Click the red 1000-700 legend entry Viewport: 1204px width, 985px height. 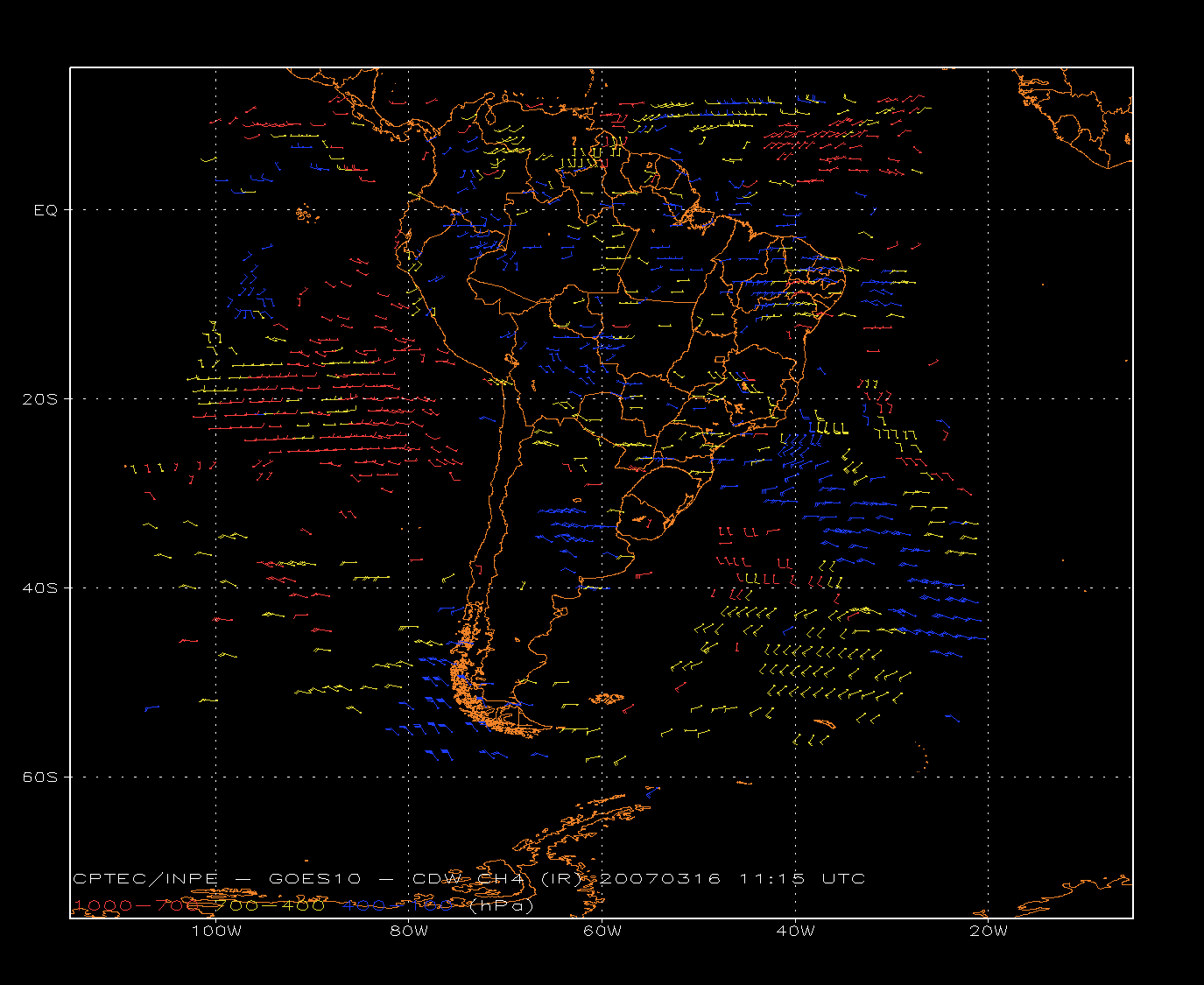(137, 905)
